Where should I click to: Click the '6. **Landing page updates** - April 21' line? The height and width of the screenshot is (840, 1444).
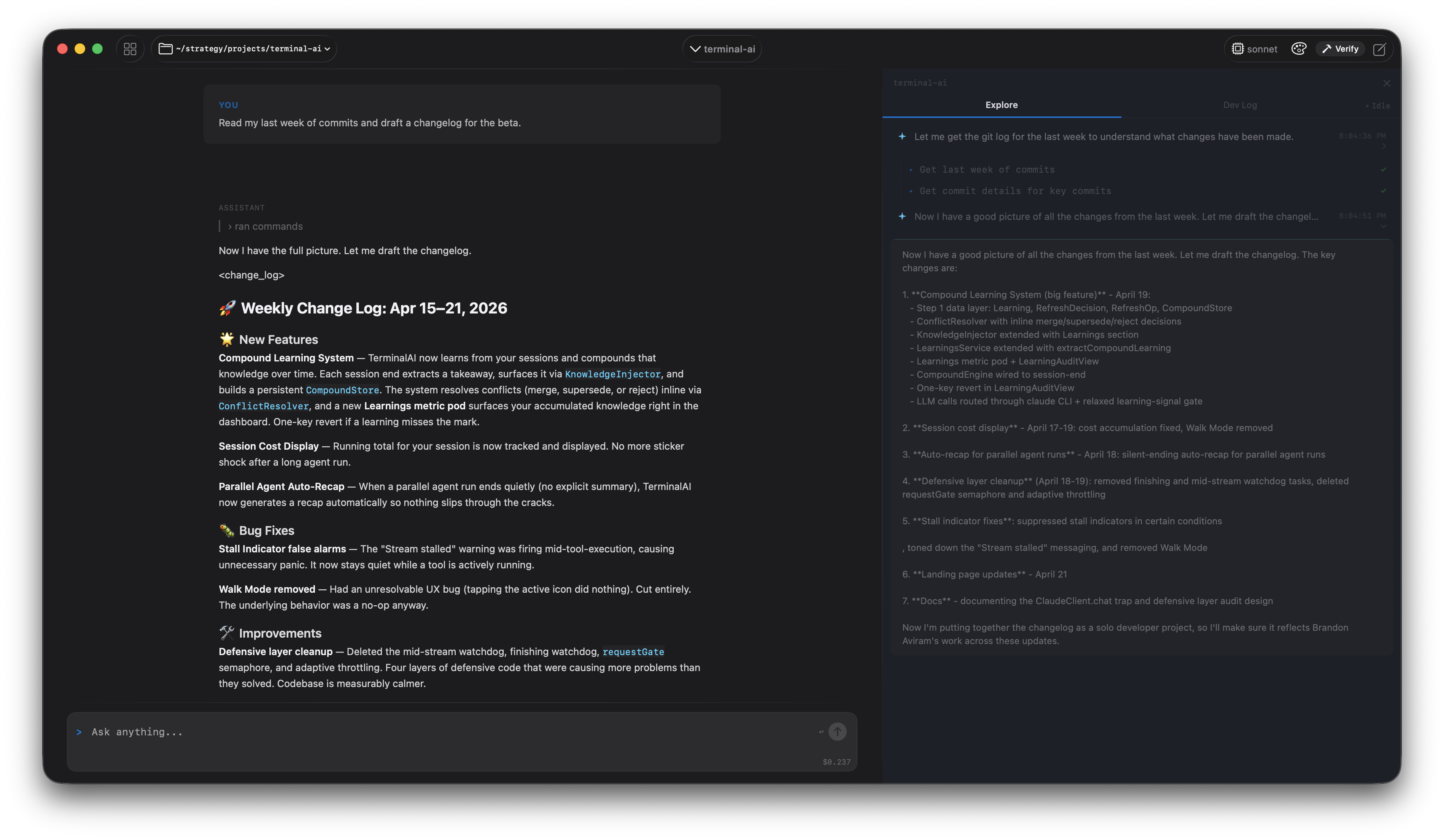(x=984, y=574)
